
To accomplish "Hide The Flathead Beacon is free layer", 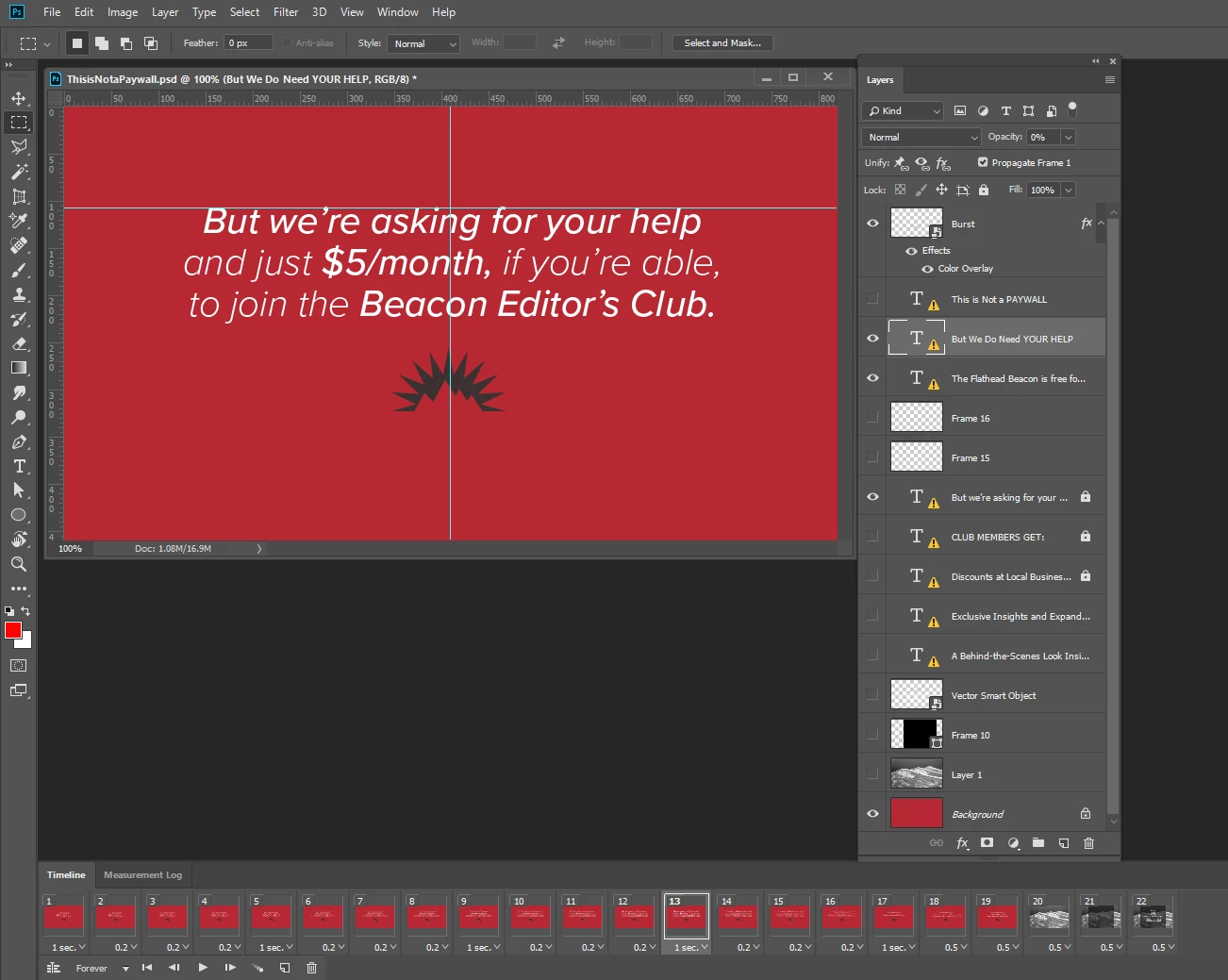I will pyautogui.click(x=872, y=377).
